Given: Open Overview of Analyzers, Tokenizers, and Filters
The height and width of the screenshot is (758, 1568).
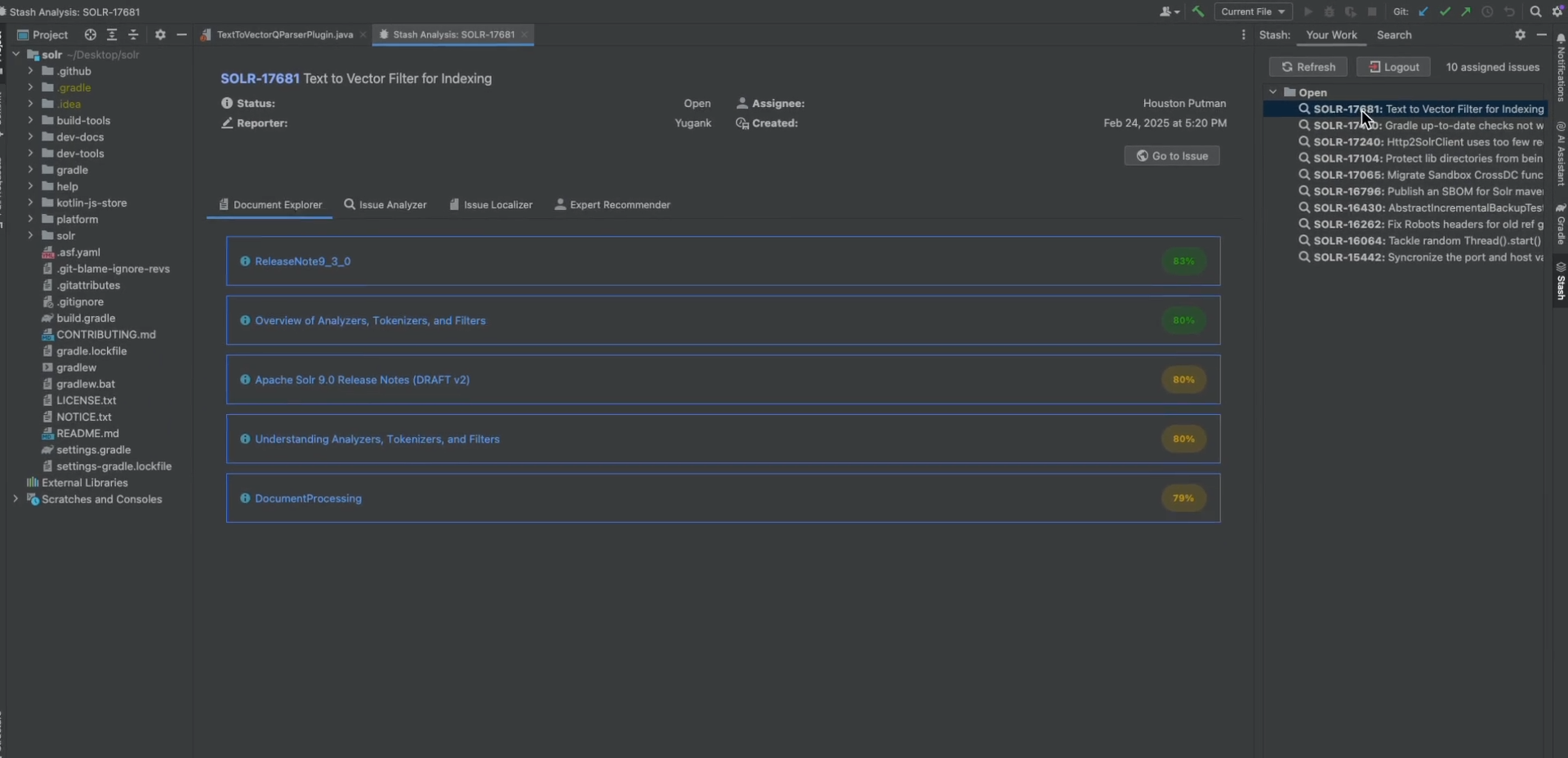Looking at the screenshot, I should (x=370, y=320).
